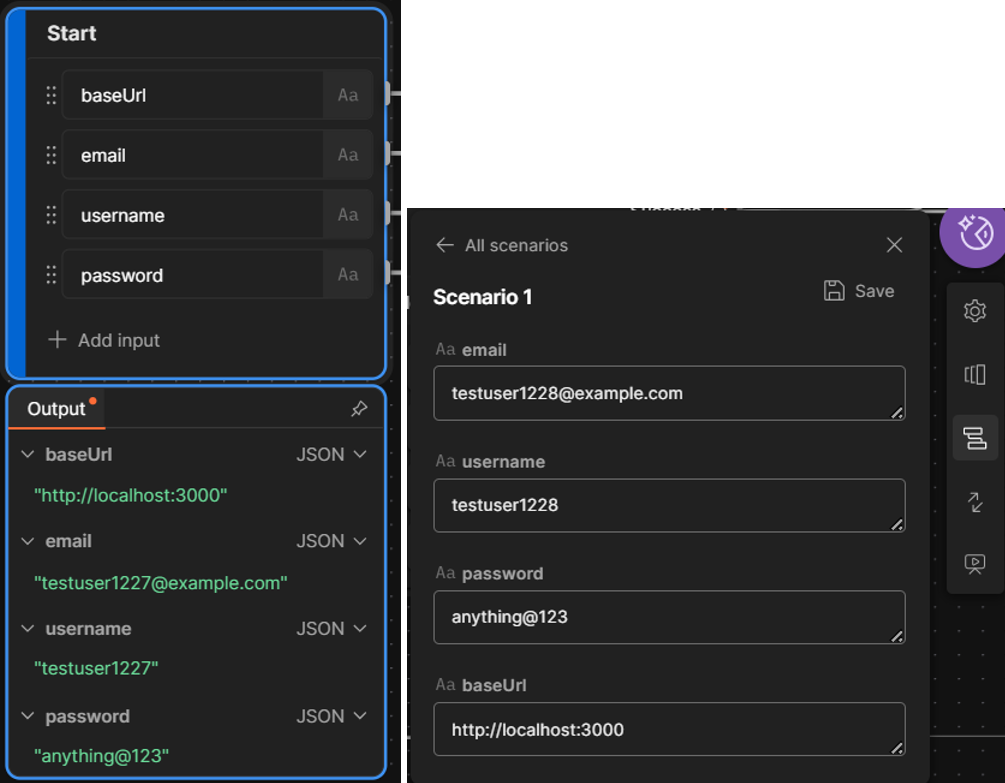
Task: Save Scenario 1
Action: pos(858,291)
